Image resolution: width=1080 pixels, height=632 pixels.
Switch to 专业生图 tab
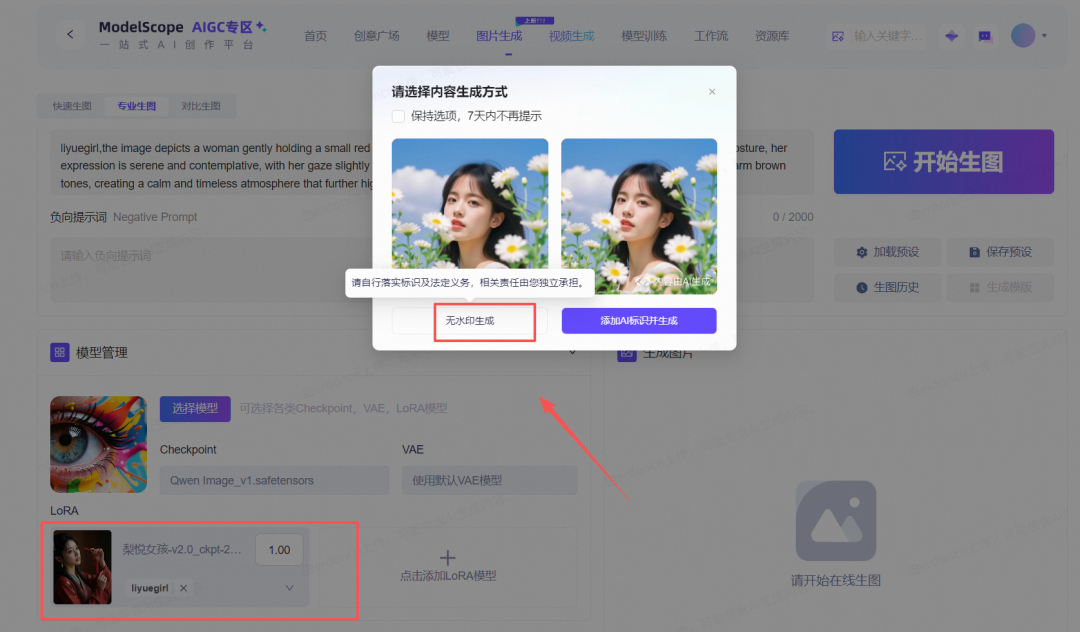click(x=136, y=106)
